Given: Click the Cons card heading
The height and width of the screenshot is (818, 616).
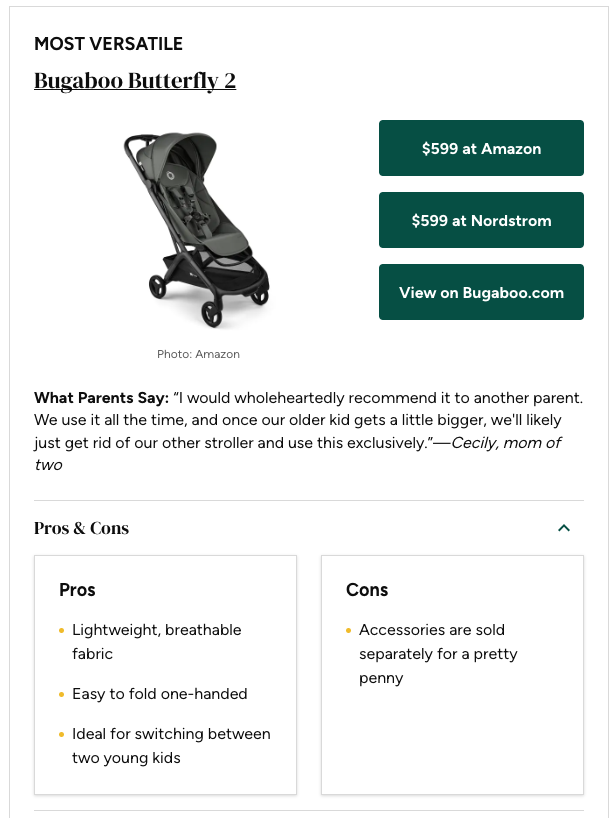Looking at the screenshot, I should pyautogui.click(x=367, y=590).
